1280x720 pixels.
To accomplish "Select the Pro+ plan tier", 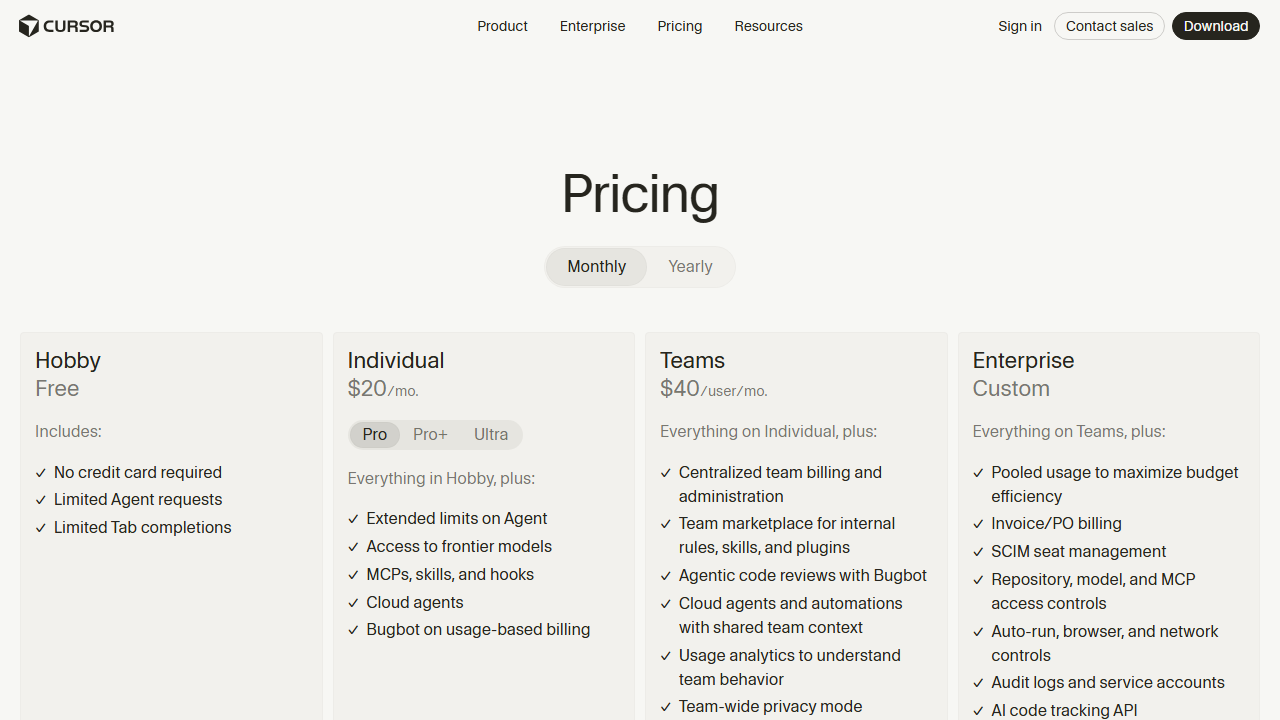I will 430,435.
